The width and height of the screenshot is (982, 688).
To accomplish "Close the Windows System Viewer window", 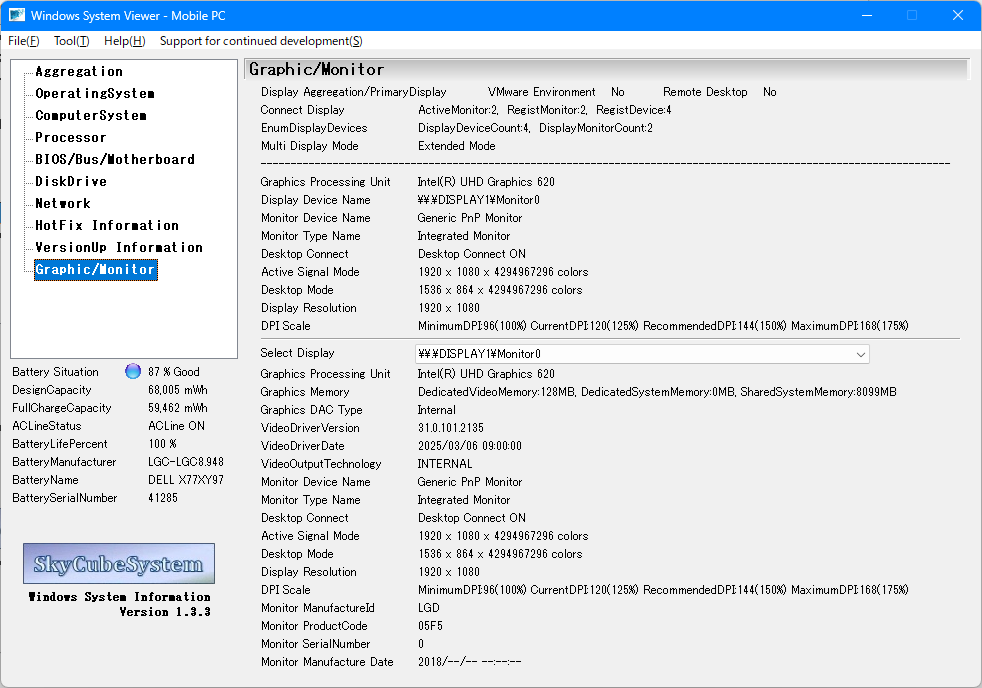I will 958,15.
